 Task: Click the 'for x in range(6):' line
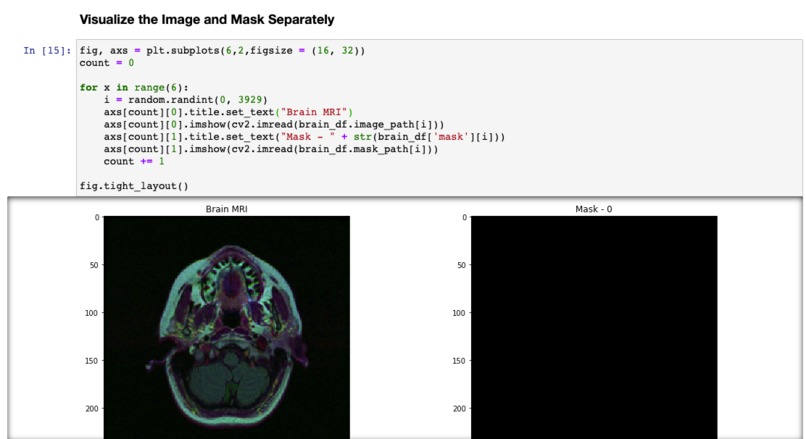click(x=134, y=87)
